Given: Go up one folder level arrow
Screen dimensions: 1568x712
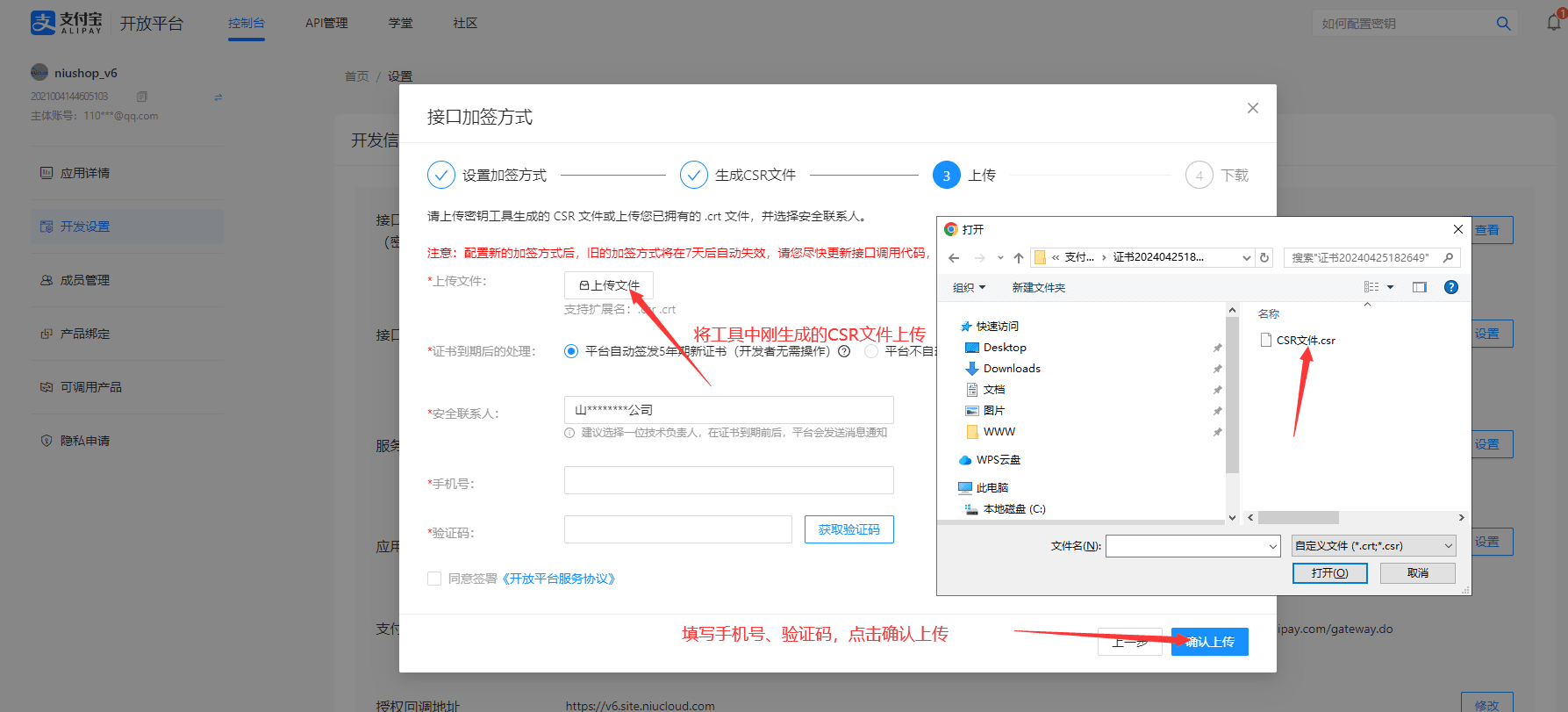Looking at the screenshot, I should 1018,257.
